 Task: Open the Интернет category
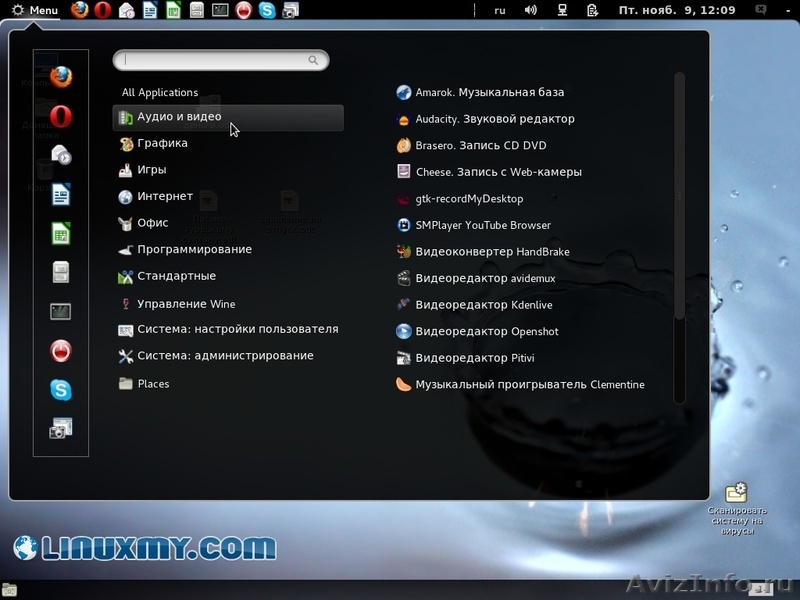[155, 196]
